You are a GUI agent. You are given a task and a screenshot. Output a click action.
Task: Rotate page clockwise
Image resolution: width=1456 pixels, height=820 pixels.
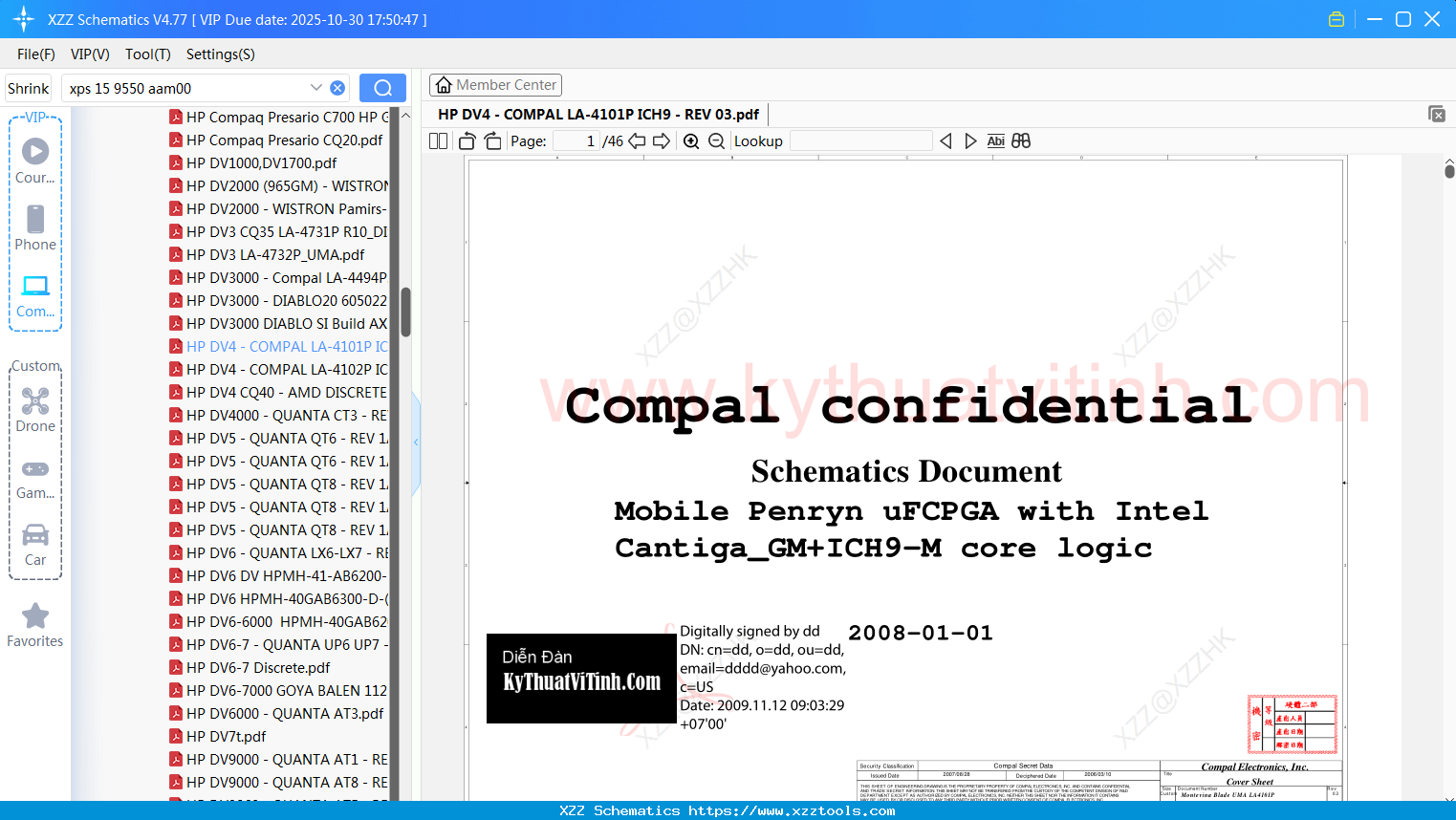click(492, 140)
